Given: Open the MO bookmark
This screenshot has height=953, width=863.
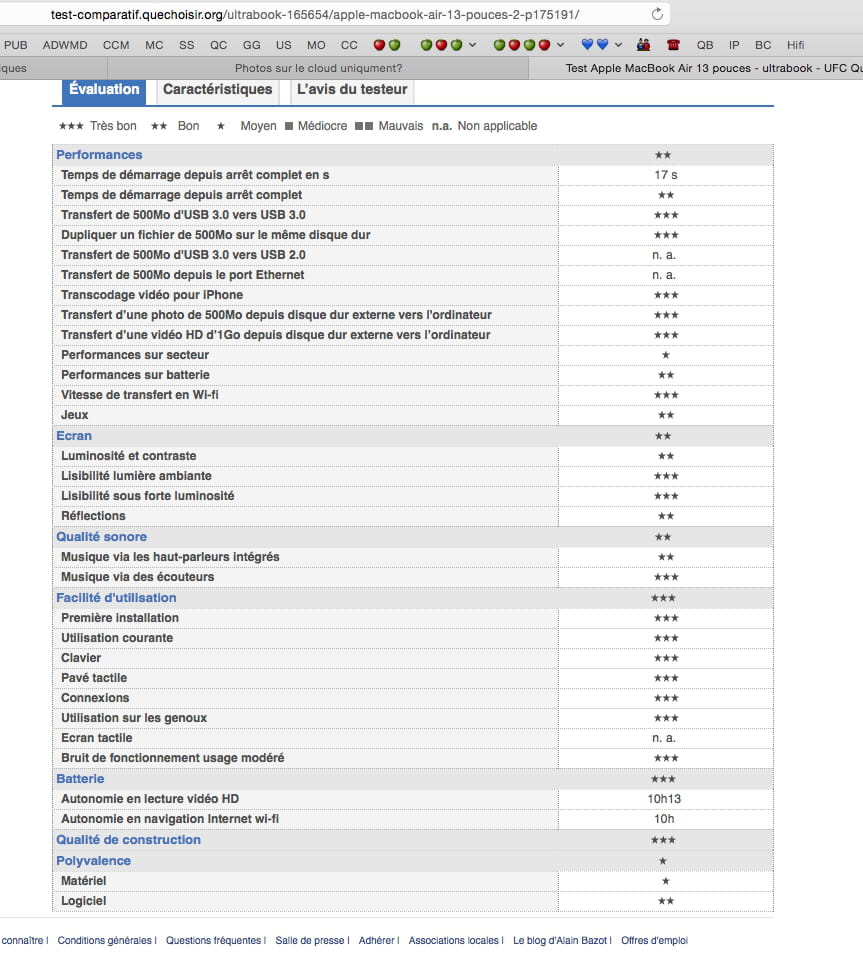Looking at the screenshot, I should tap(316, 45).
